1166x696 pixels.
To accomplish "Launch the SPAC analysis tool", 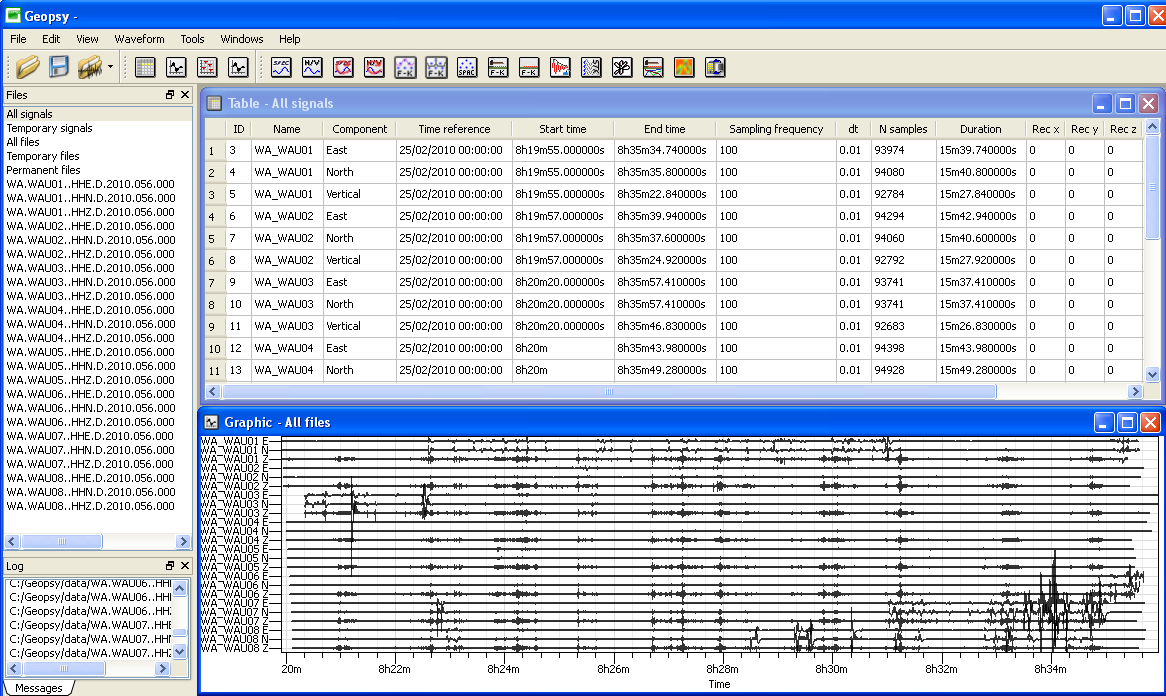I will (x=467, y=67).
